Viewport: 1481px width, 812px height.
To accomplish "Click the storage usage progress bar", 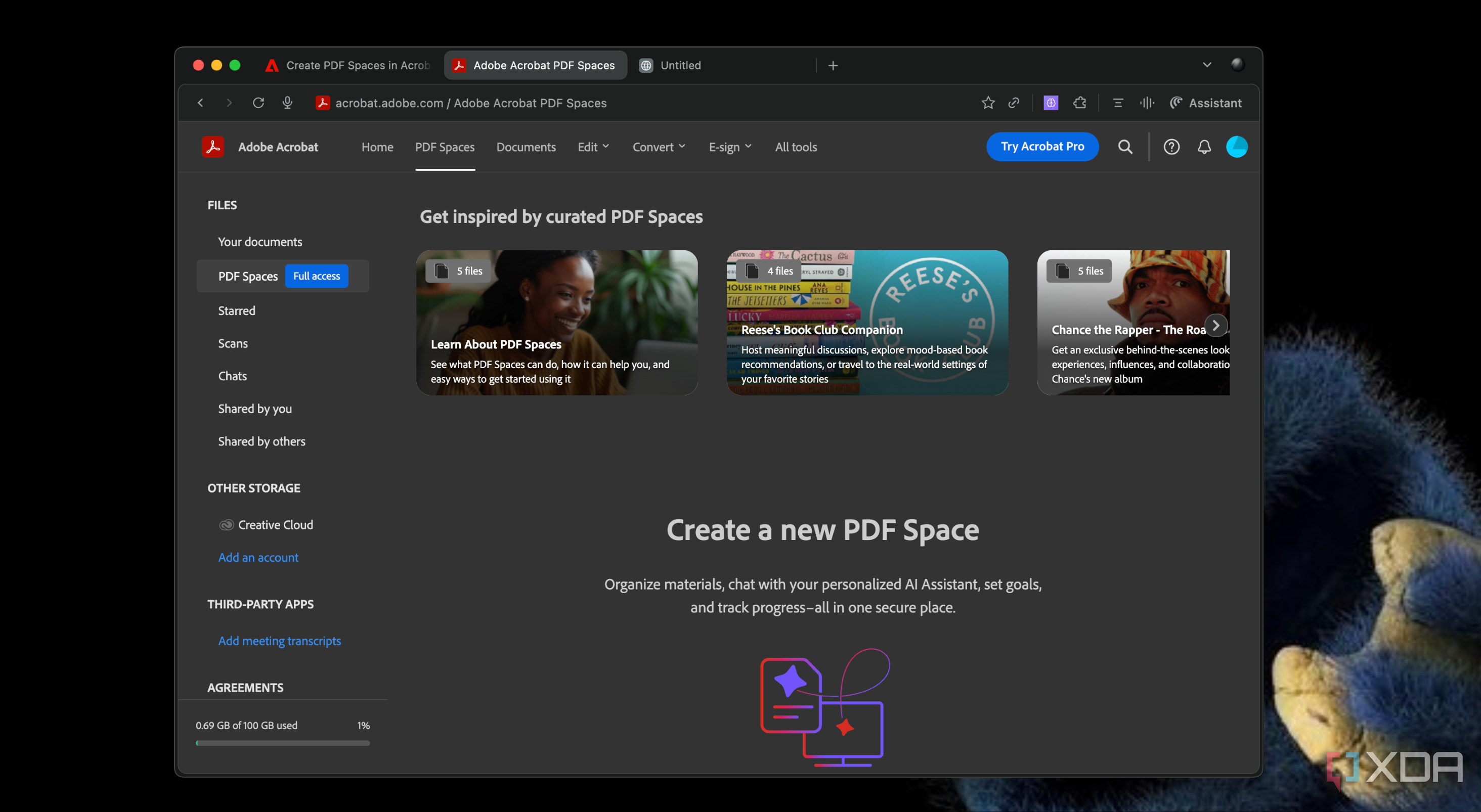I will pyautogui.click(x=282, y=743).
